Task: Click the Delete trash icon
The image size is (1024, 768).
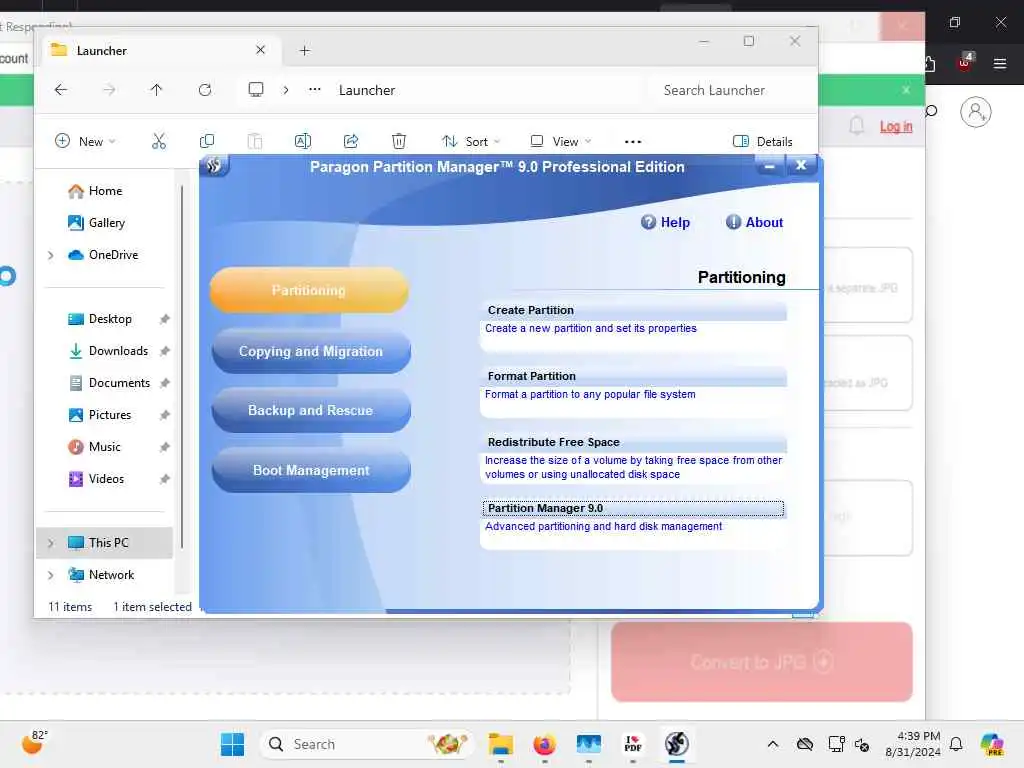Action: pyautogui.click(x=399, y=141)
